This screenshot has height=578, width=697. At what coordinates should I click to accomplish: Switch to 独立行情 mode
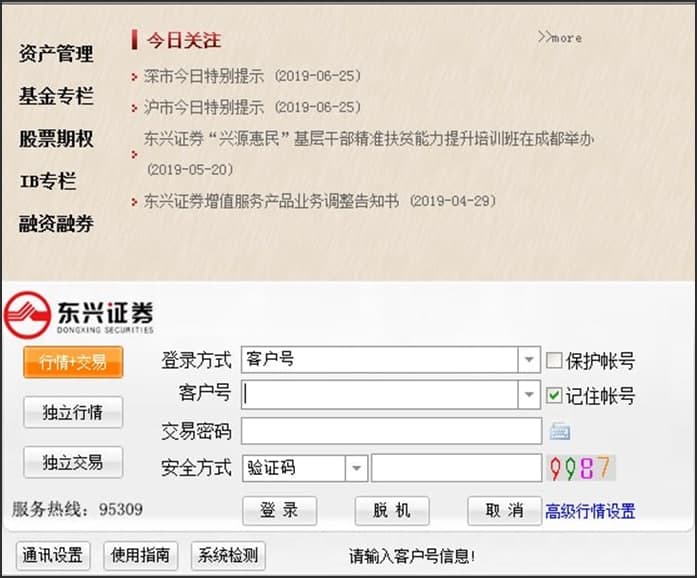[73, 412]
